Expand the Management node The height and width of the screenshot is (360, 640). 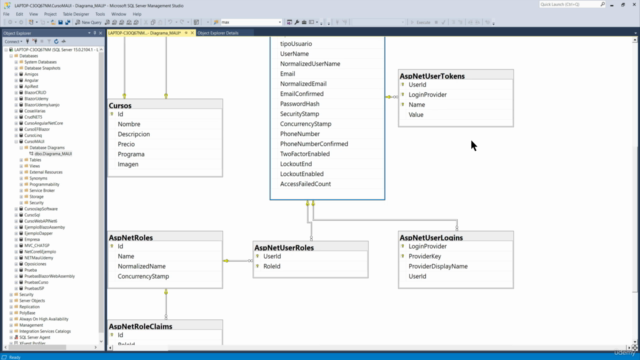(11, 325)
